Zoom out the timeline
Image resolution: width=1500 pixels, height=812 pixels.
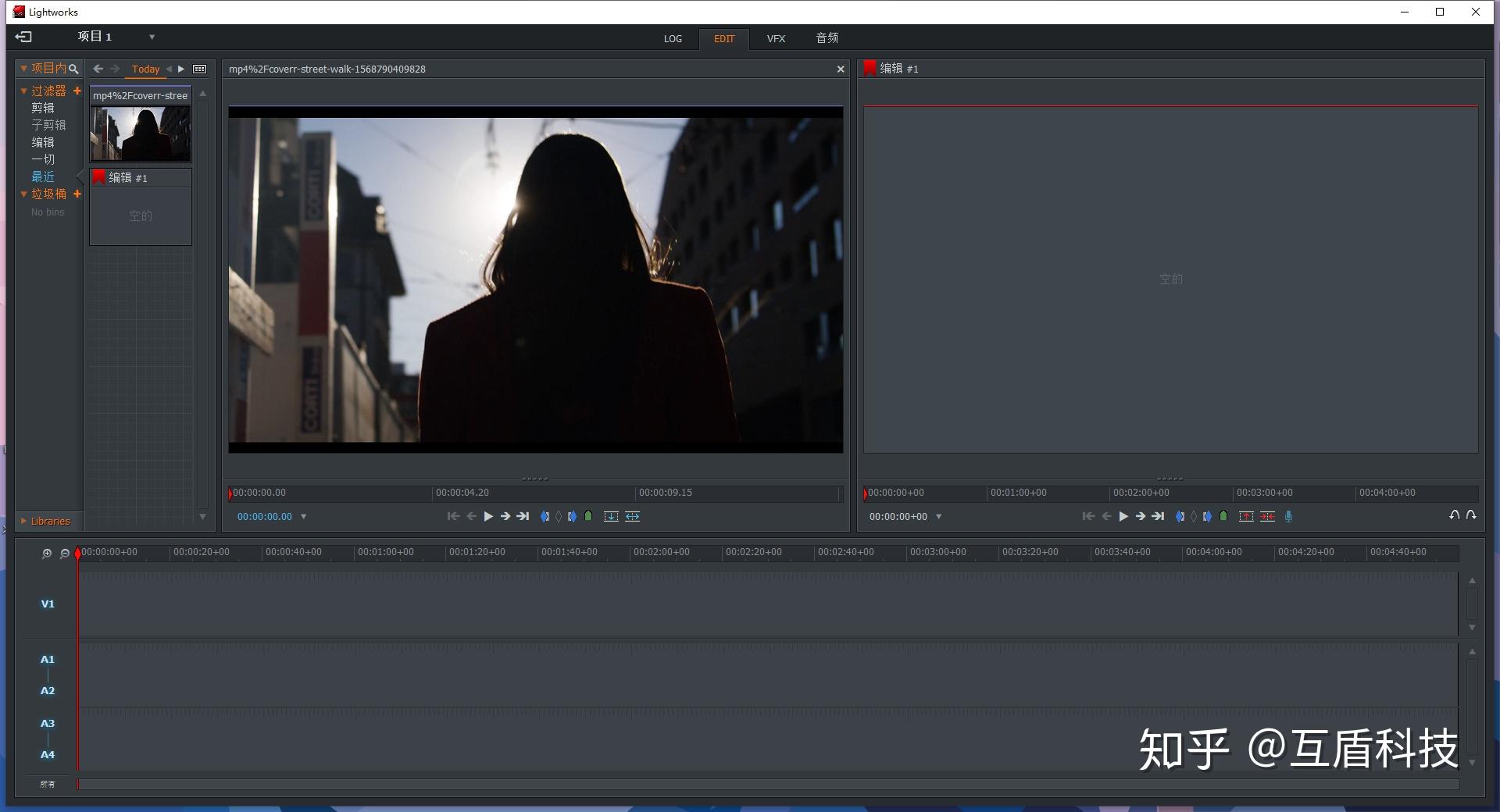click(65, 554)
